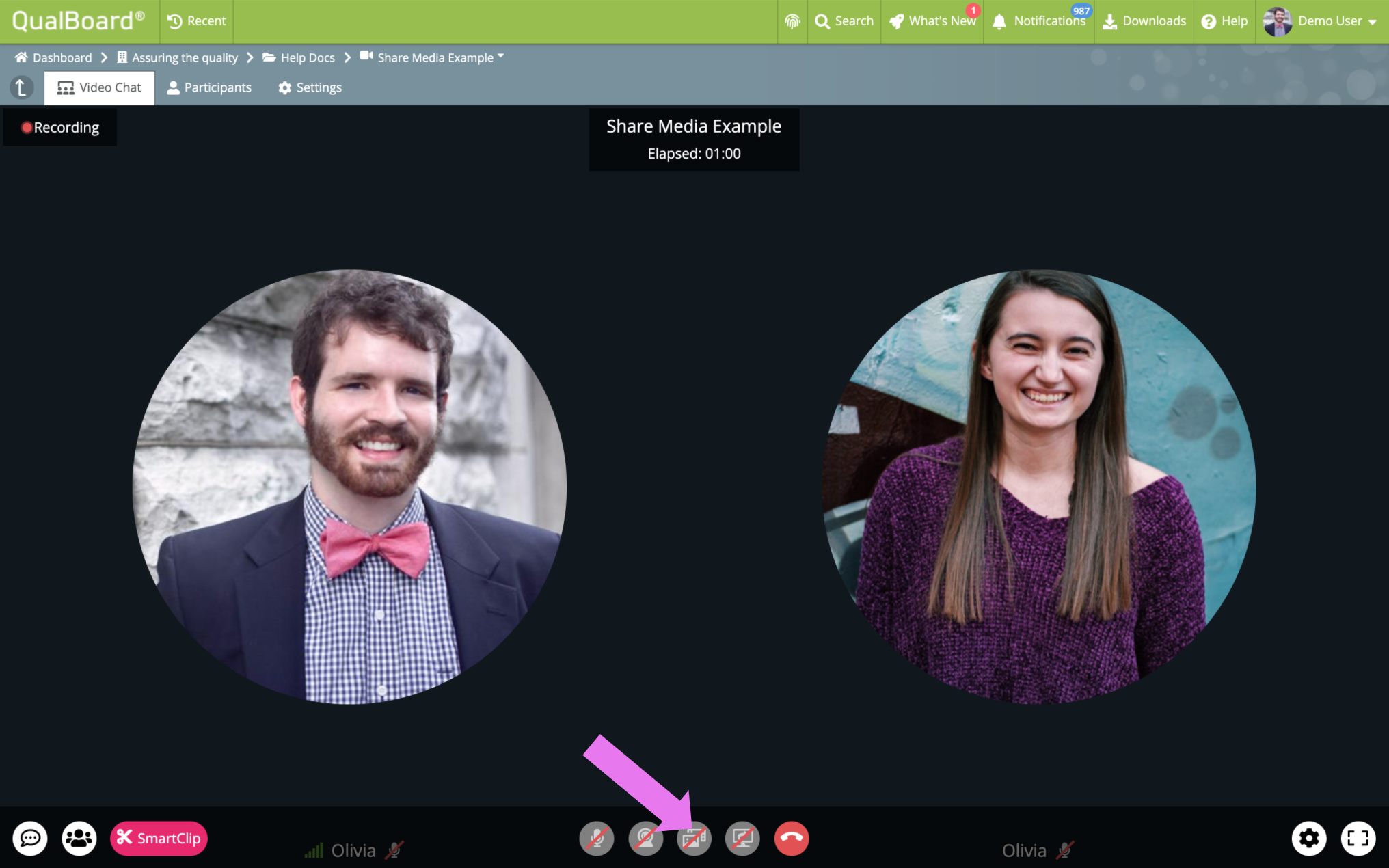
Task: Enable the share media button
Action: click(694, 838)
